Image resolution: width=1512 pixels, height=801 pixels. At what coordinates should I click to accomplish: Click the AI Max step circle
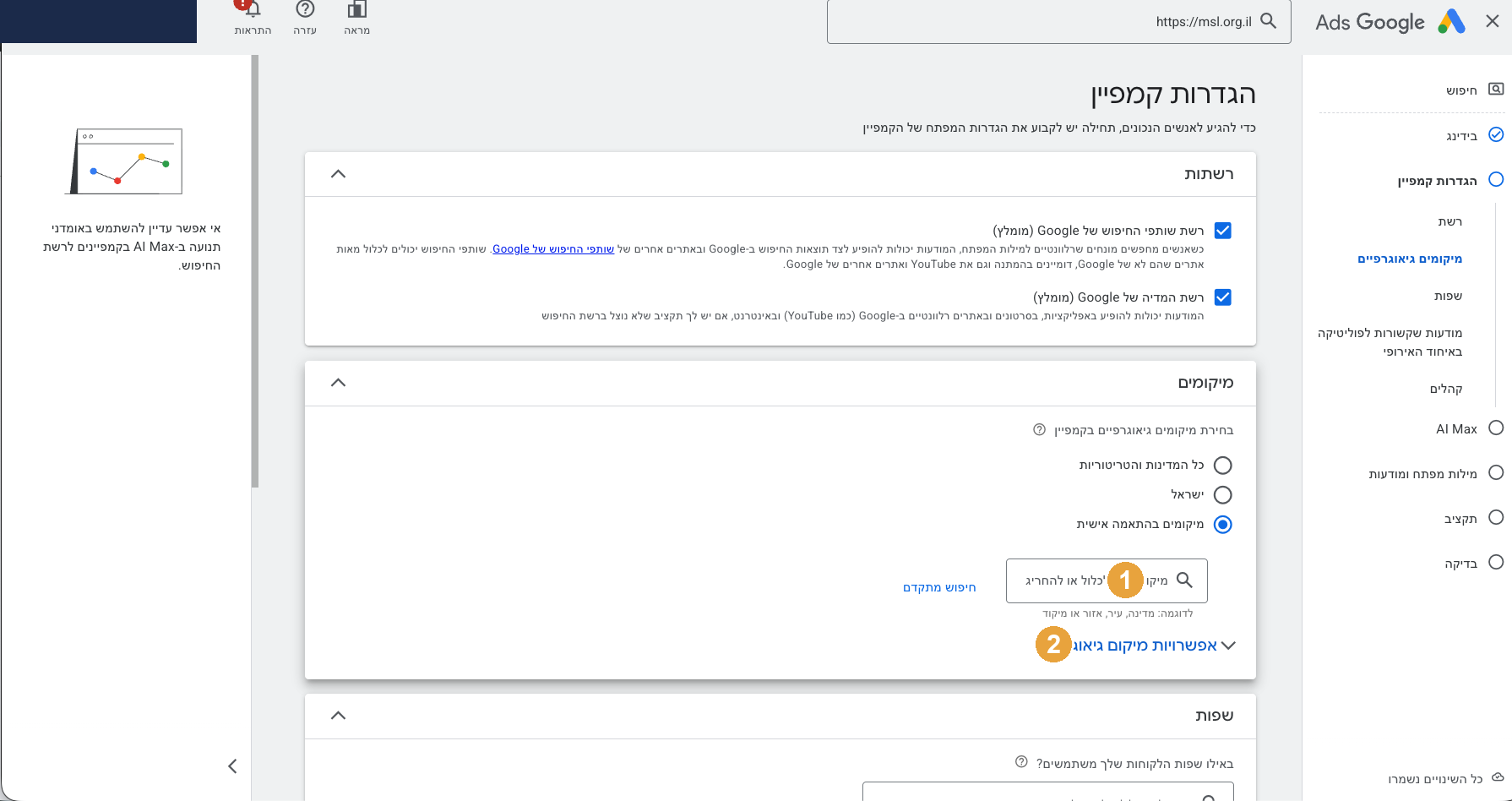click(1496, 428)
